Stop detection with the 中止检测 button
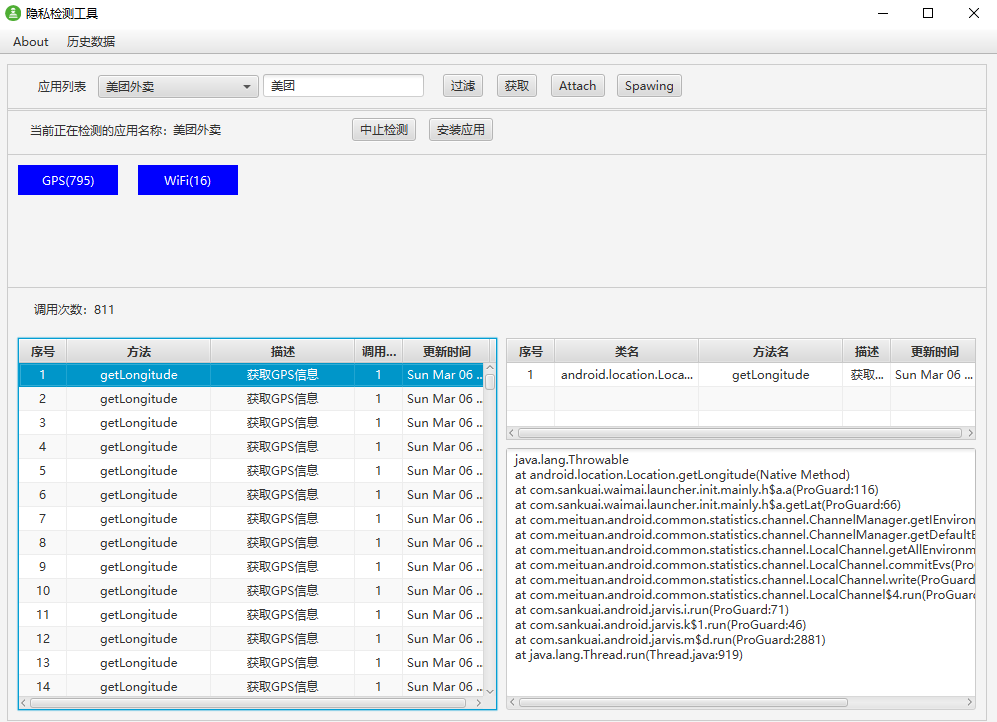This screenshot has height=722, width=997. pos(384,130)
